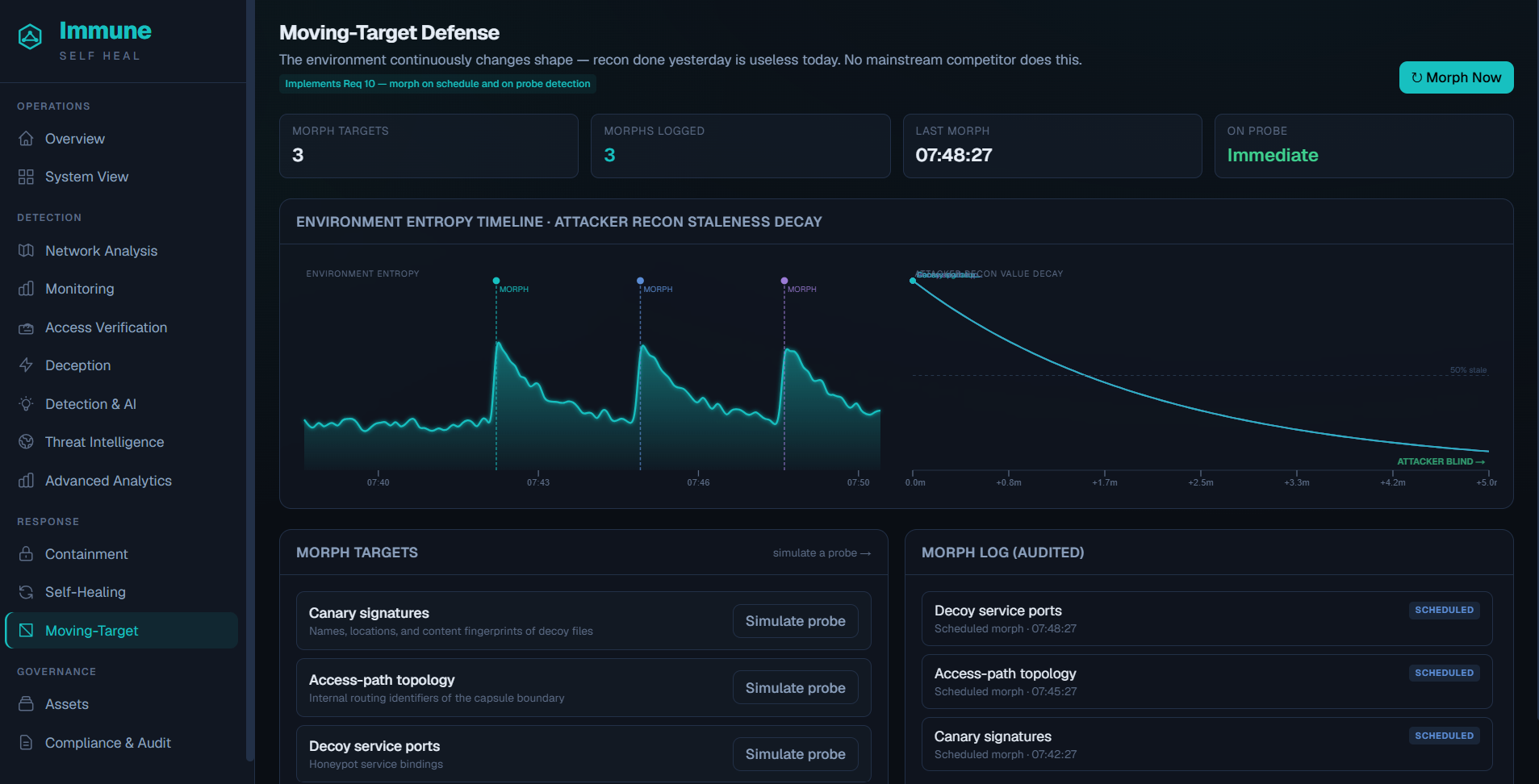This screenshot has width=1539, height=784.
Task: Click the "Implements Req 10" badge
Action: pos(437,84)
